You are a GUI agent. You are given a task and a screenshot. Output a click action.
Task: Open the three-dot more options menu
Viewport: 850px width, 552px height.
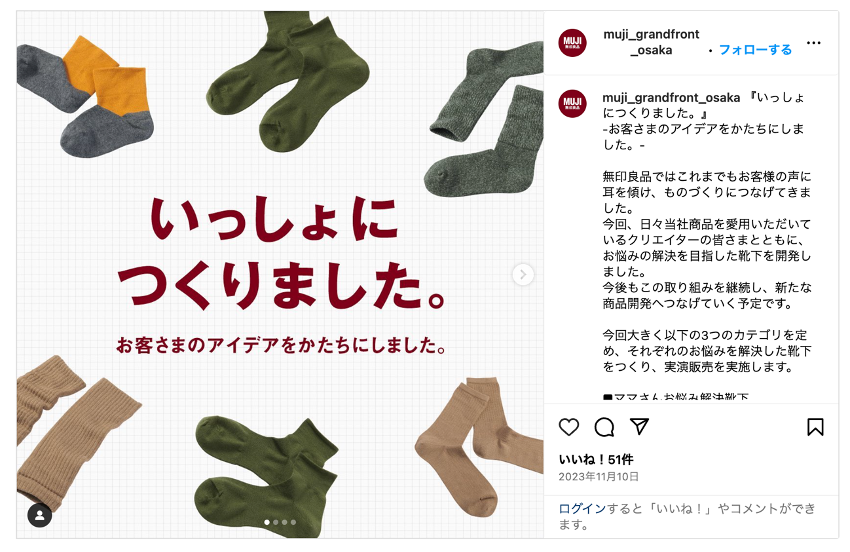(x=813, y=43)
